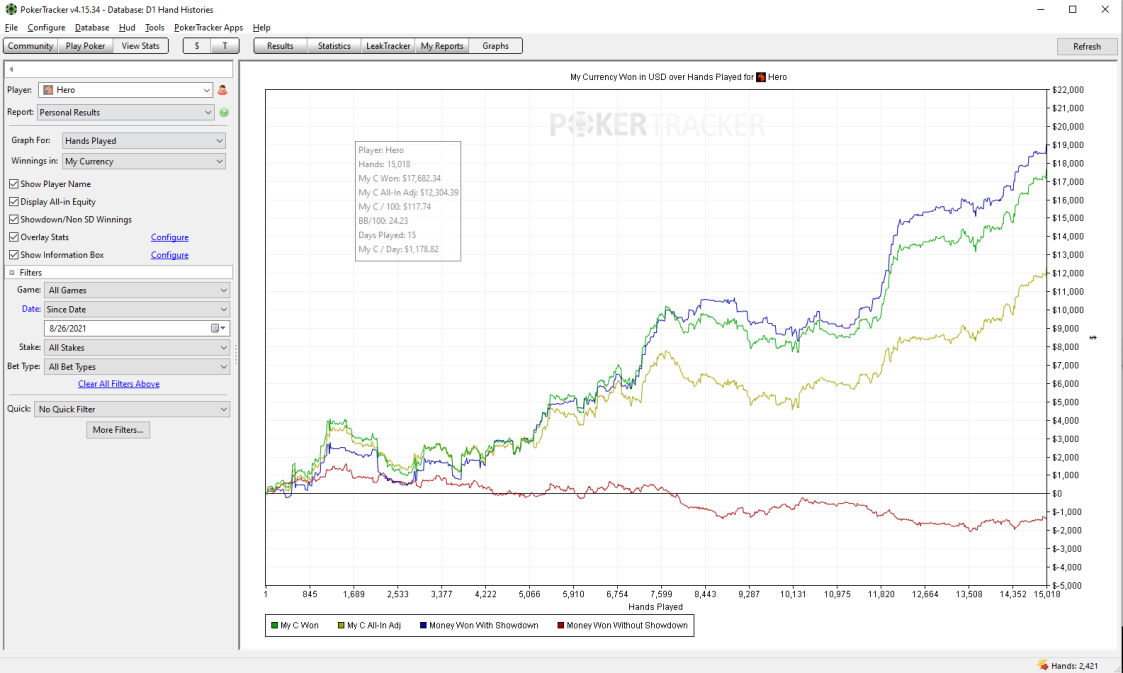This screenshot has height=673, width=1123.
Task: Click Configure link next to Overlay Stats
Action: [x=170, y=238]
